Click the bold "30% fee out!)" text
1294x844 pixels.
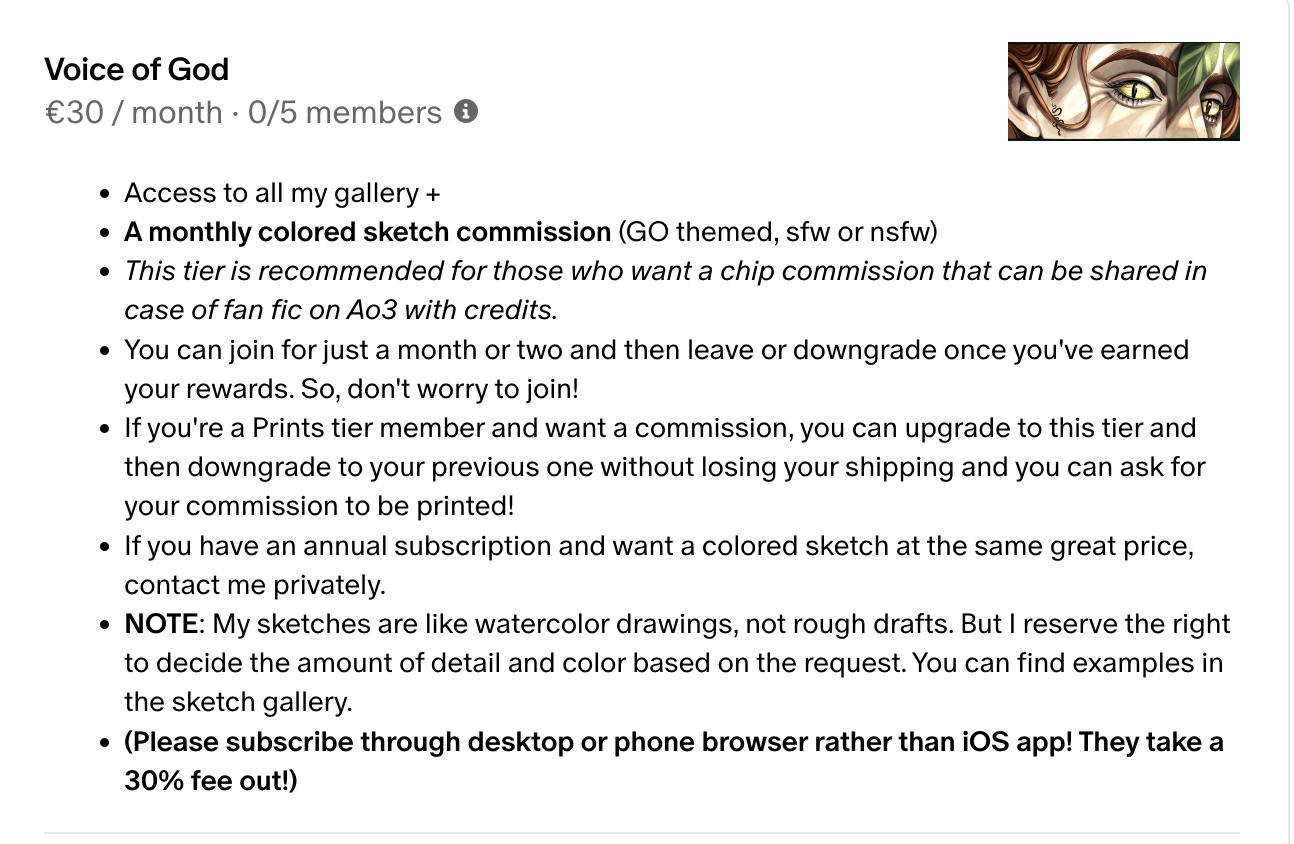211,781
